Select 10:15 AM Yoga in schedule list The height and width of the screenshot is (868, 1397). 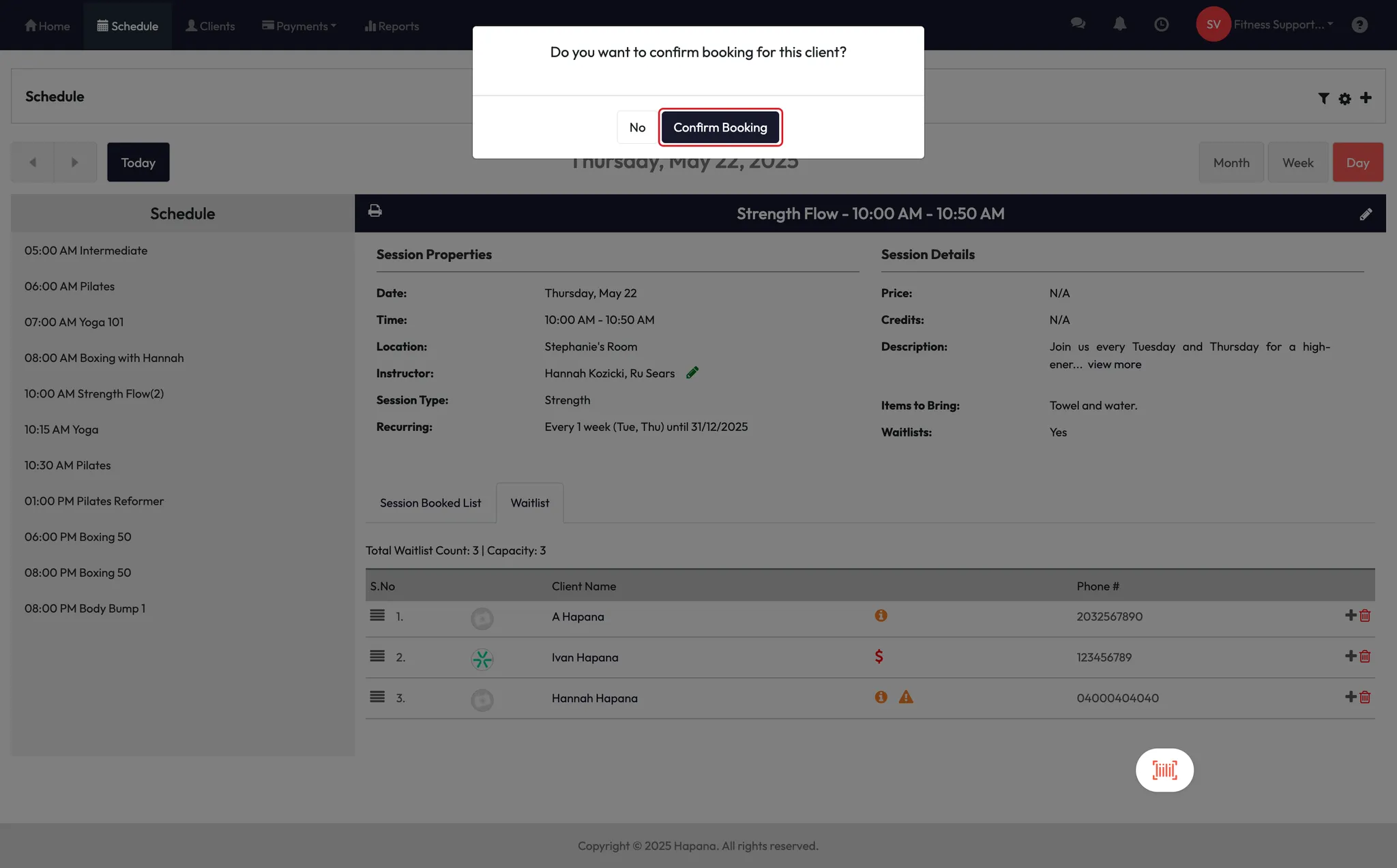pyautogui.click(x=61, y=430)
